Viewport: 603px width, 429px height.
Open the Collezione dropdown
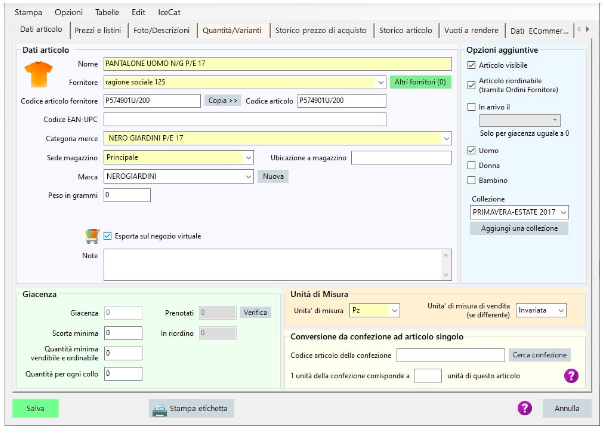[x=563, y=212]
